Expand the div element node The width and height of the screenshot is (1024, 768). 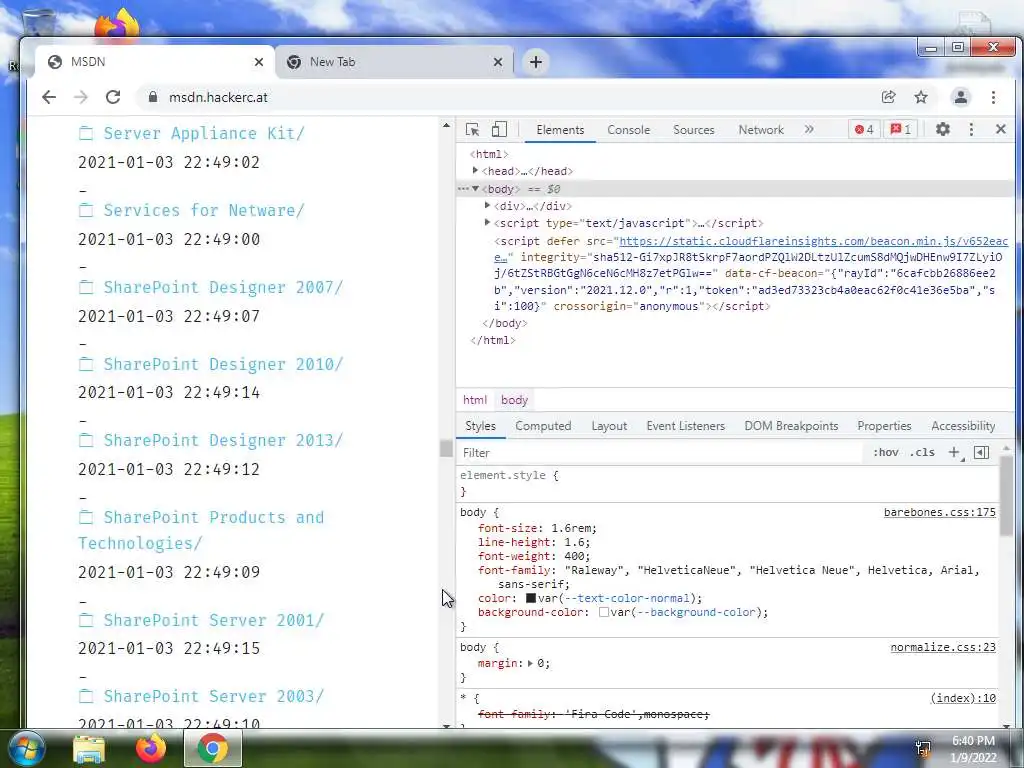click(487, 206)
